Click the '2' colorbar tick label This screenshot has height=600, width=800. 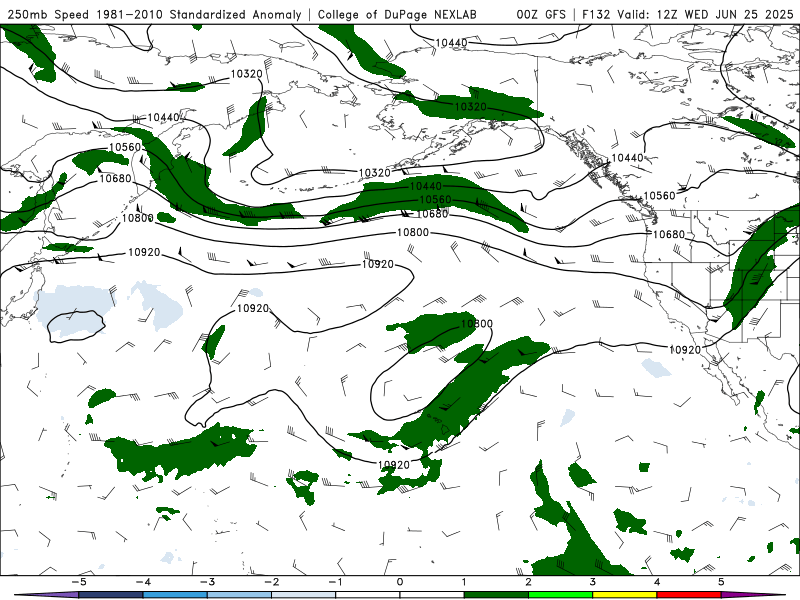pyautogui.click(x=528, y=582)
